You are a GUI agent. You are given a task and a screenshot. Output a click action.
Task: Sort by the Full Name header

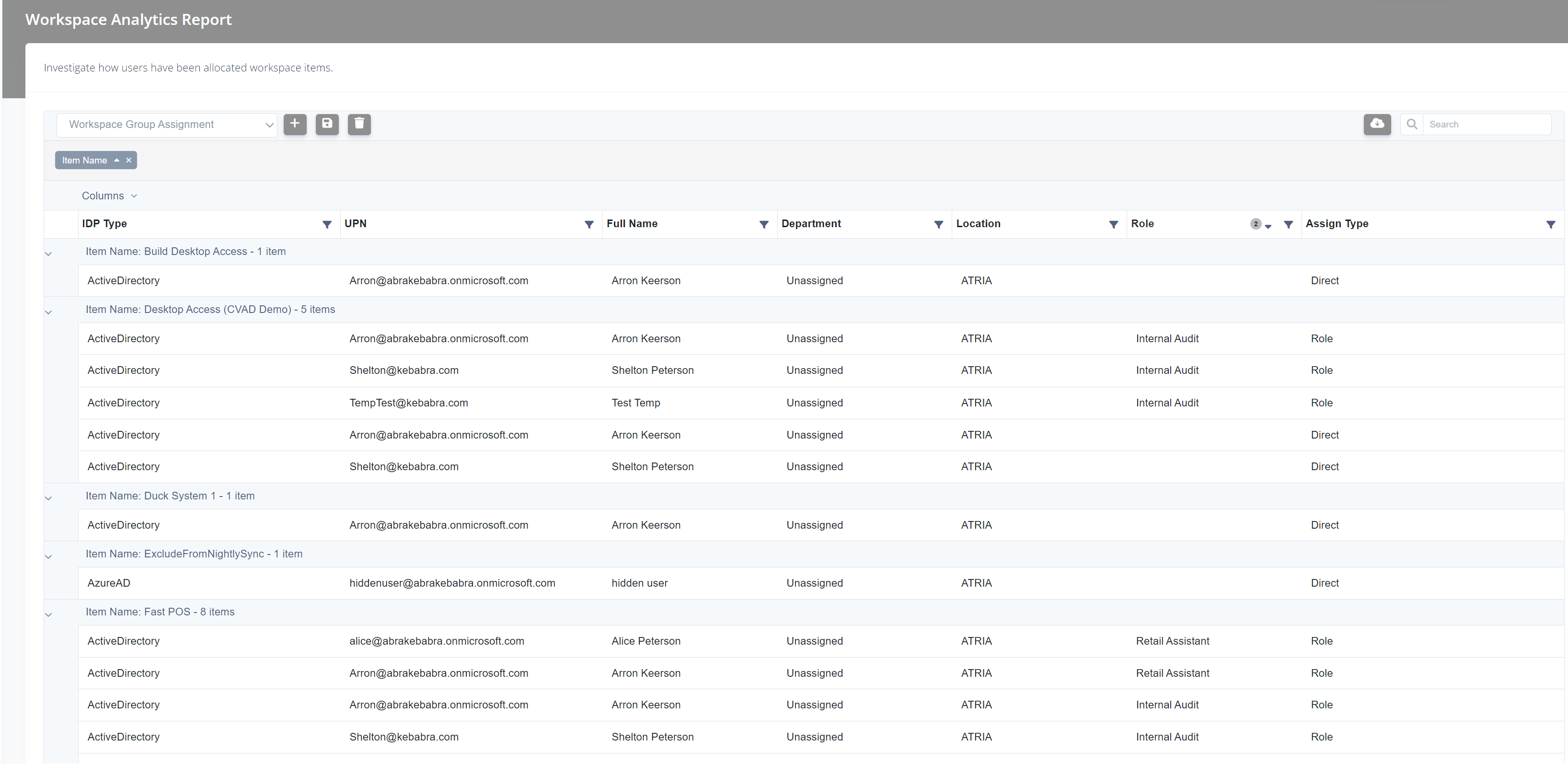pos(632,224)
